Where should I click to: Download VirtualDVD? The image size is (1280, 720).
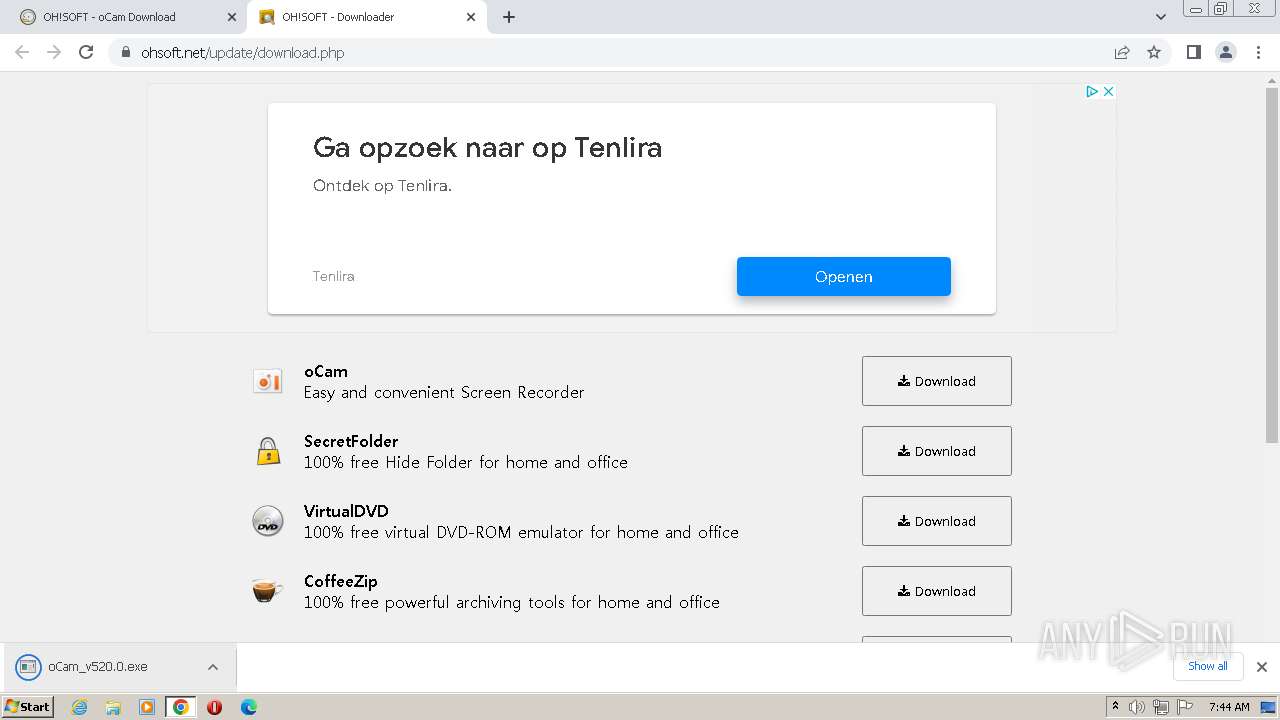(x=937, y=521)
